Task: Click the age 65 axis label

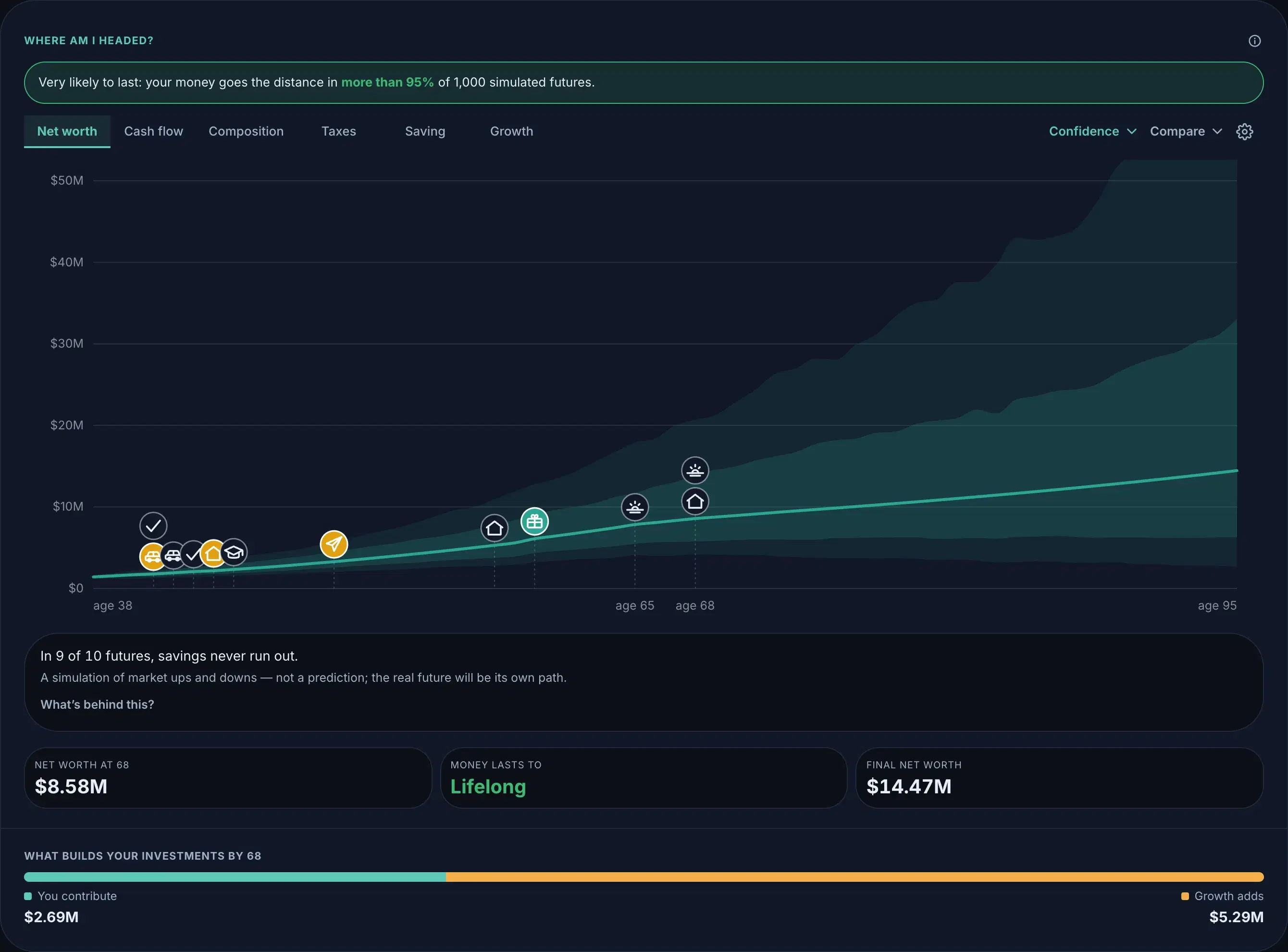Action: pyautogui.click(x=635, y=606)
